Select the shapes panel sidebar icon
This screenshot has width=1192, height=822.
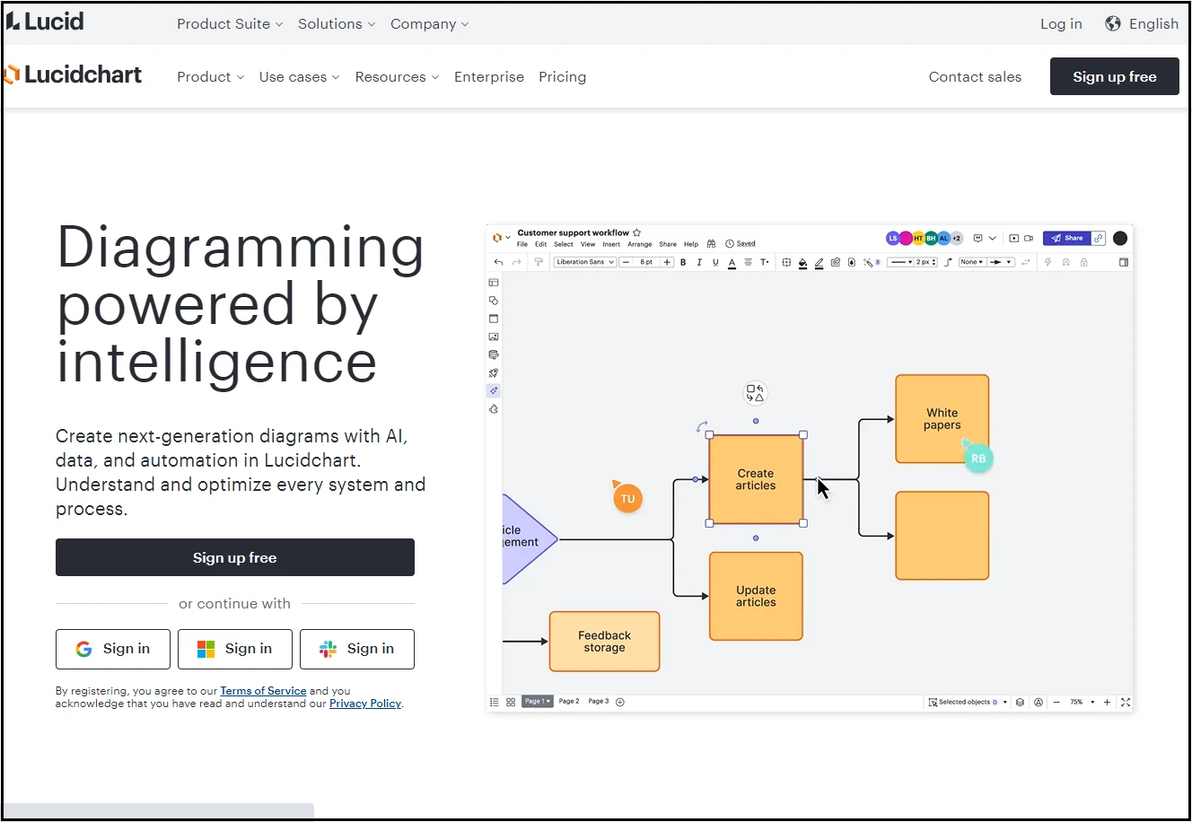coord(493,300)
